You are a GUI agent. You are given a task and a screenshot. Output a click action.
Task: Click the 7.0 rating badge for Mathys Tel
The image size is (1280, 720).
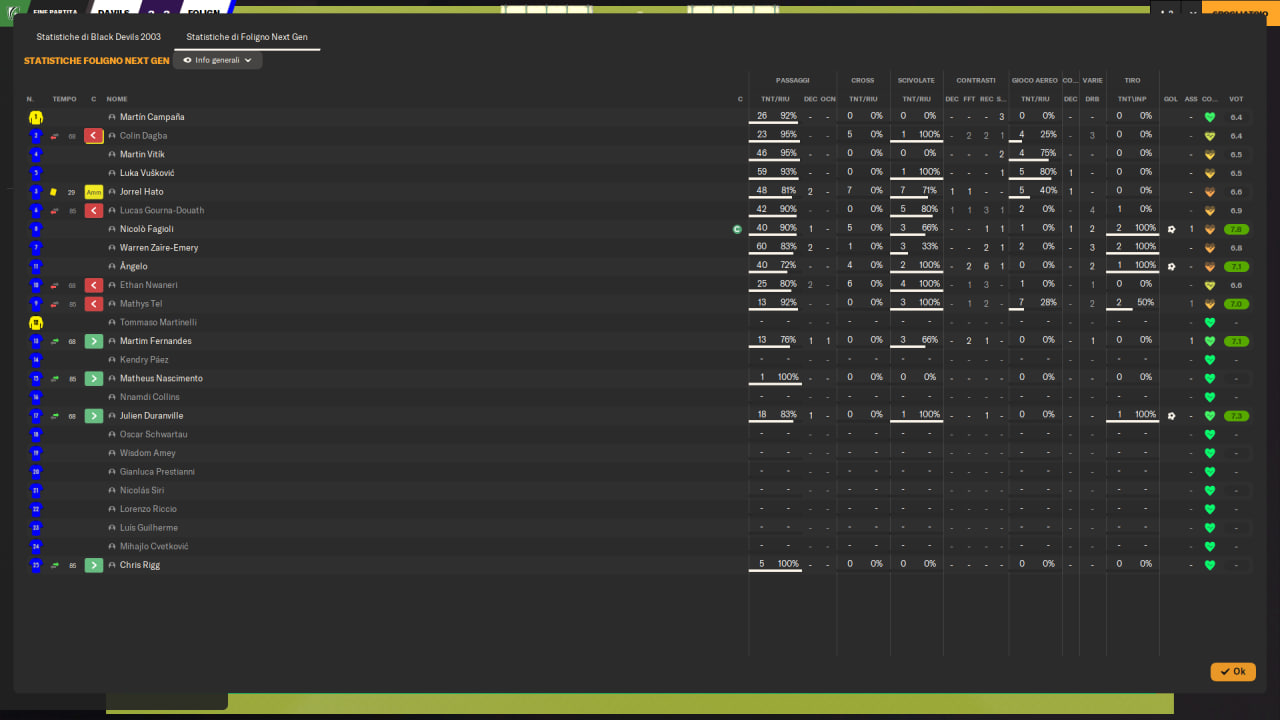tap(1237, 304)
